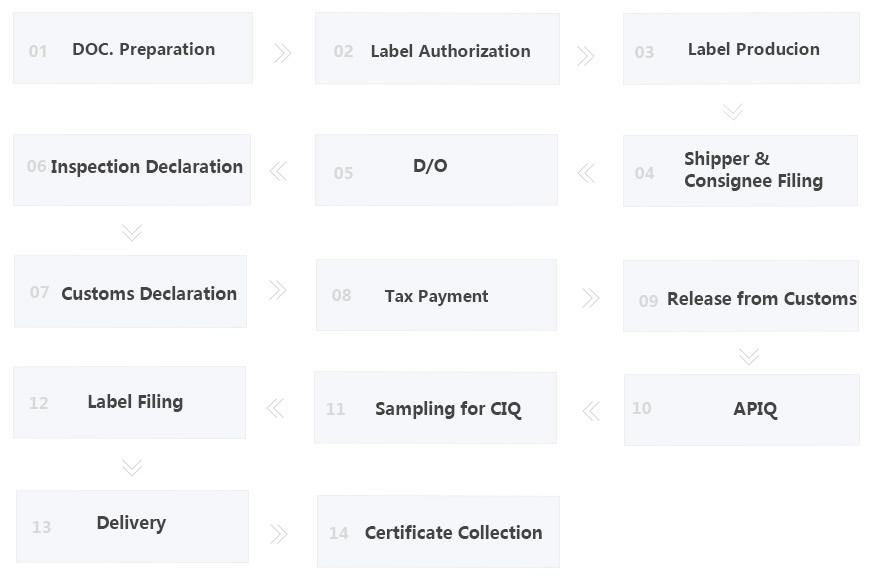Open step 10 APIQ
This screenshot has width=887, height=579.
click(741, 409)
